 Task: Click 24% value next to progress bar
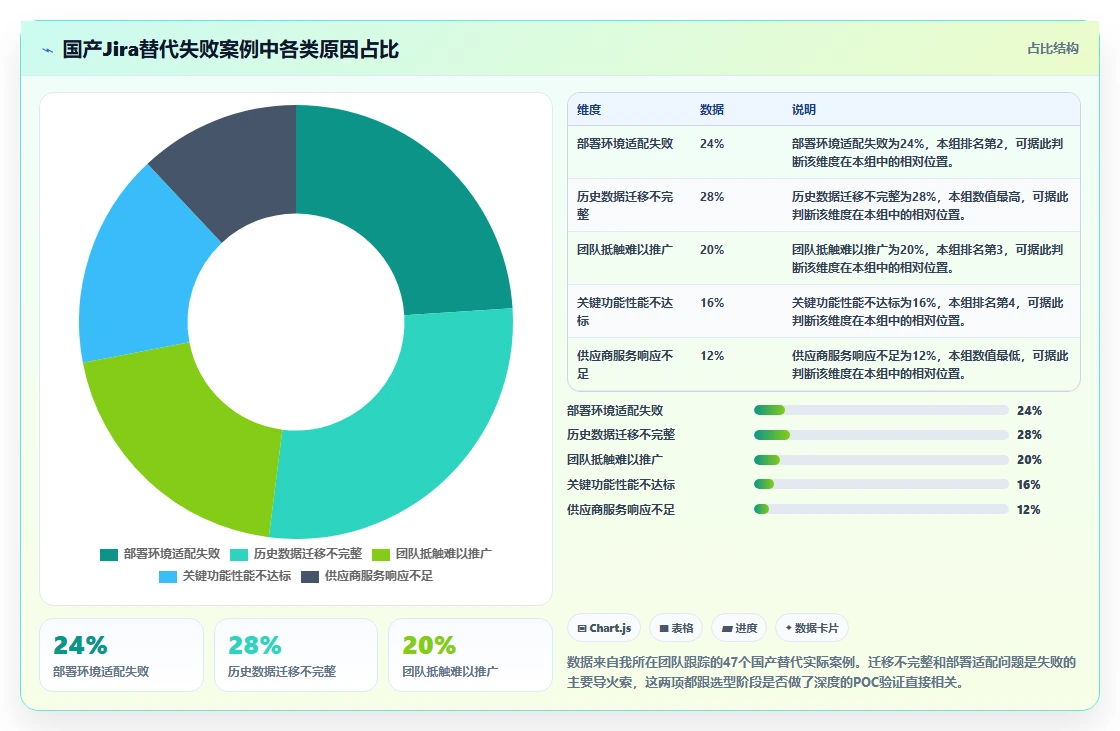(x=1029, y=410)
